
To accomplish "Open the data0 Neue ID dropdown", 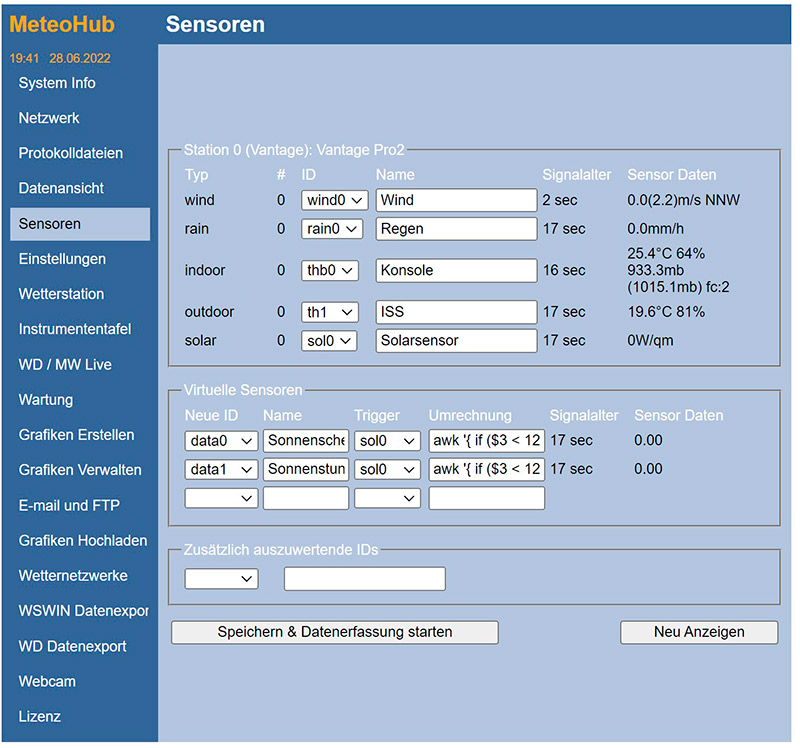I will 221,441.
